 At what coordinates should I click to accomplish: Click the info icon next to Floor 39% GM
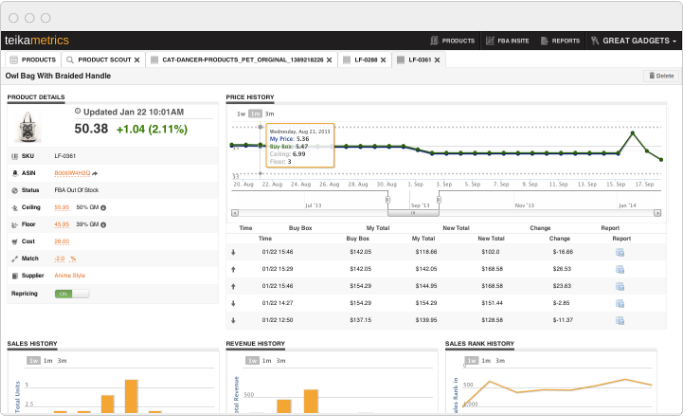tap(104, 224)
